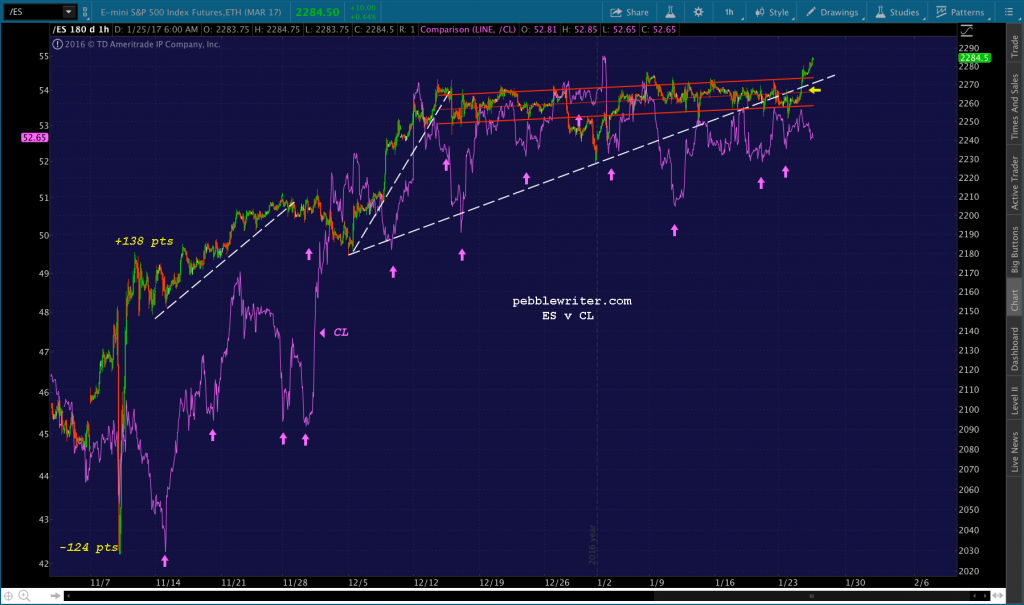Open the chart settings gear icon
The image size is (1024, 605).
point(698,12)
